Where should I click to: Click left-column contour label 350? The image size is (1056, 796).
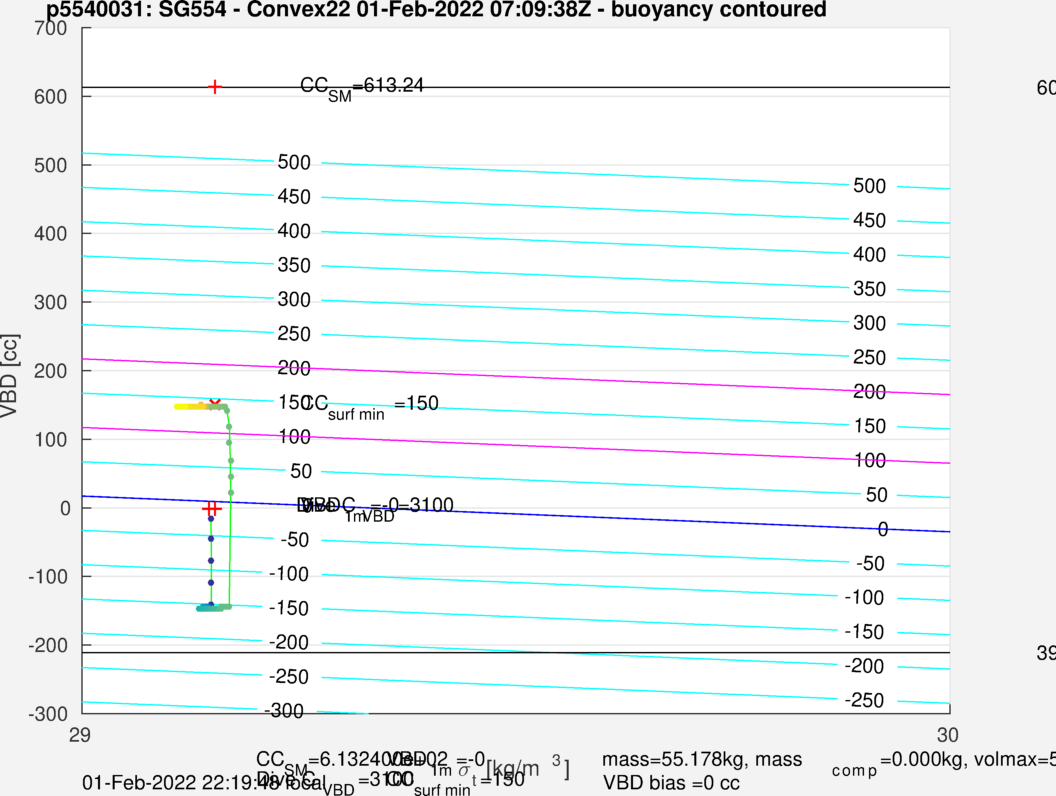(x=294, y=265)
